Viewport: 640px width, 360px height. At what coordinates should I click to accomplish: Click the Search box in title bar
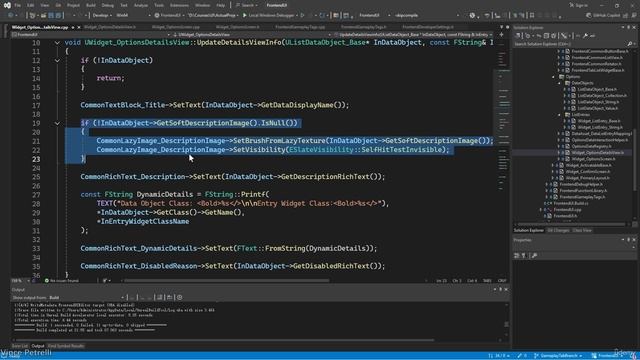[x=247, y=5]
